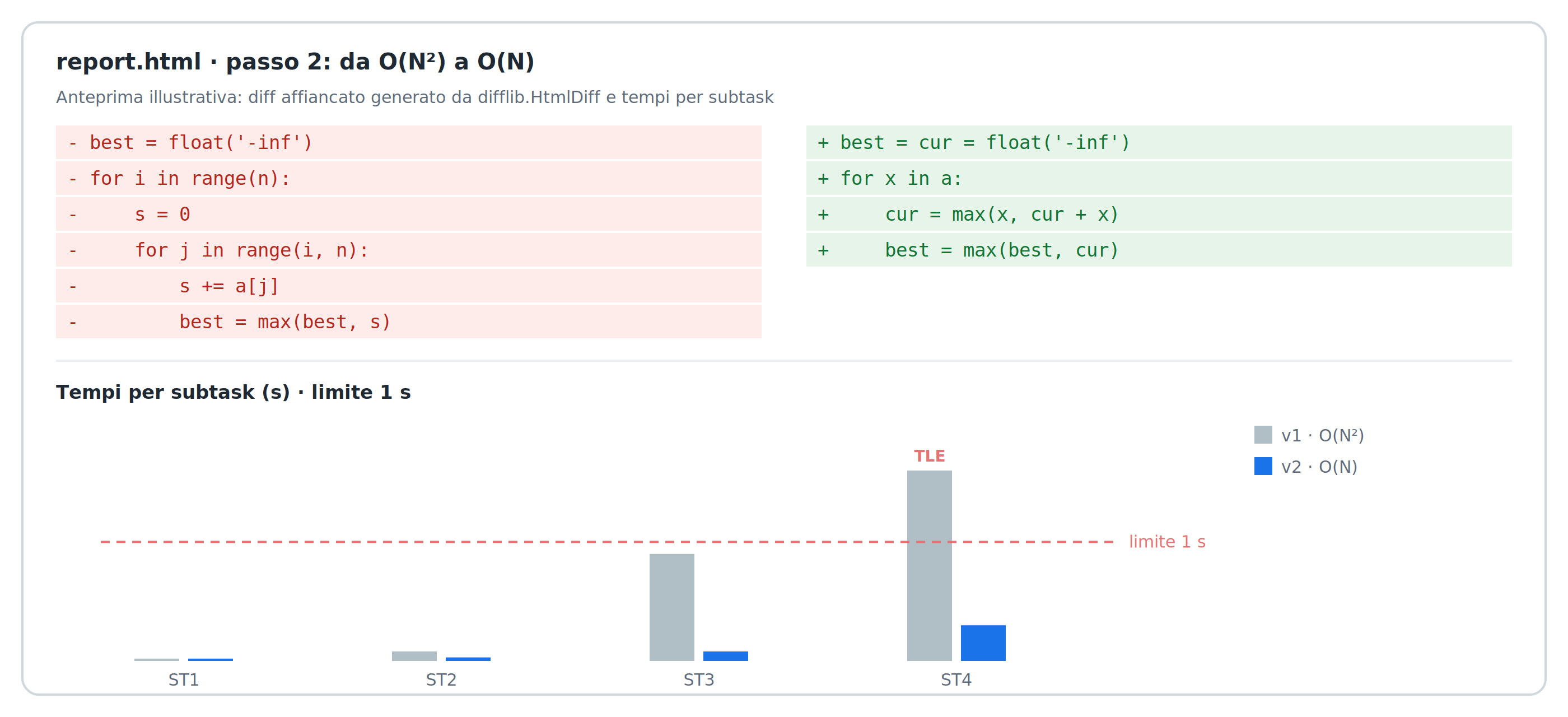Select added line "best = cur = float('-inf')"

[x=1159, y=142]
